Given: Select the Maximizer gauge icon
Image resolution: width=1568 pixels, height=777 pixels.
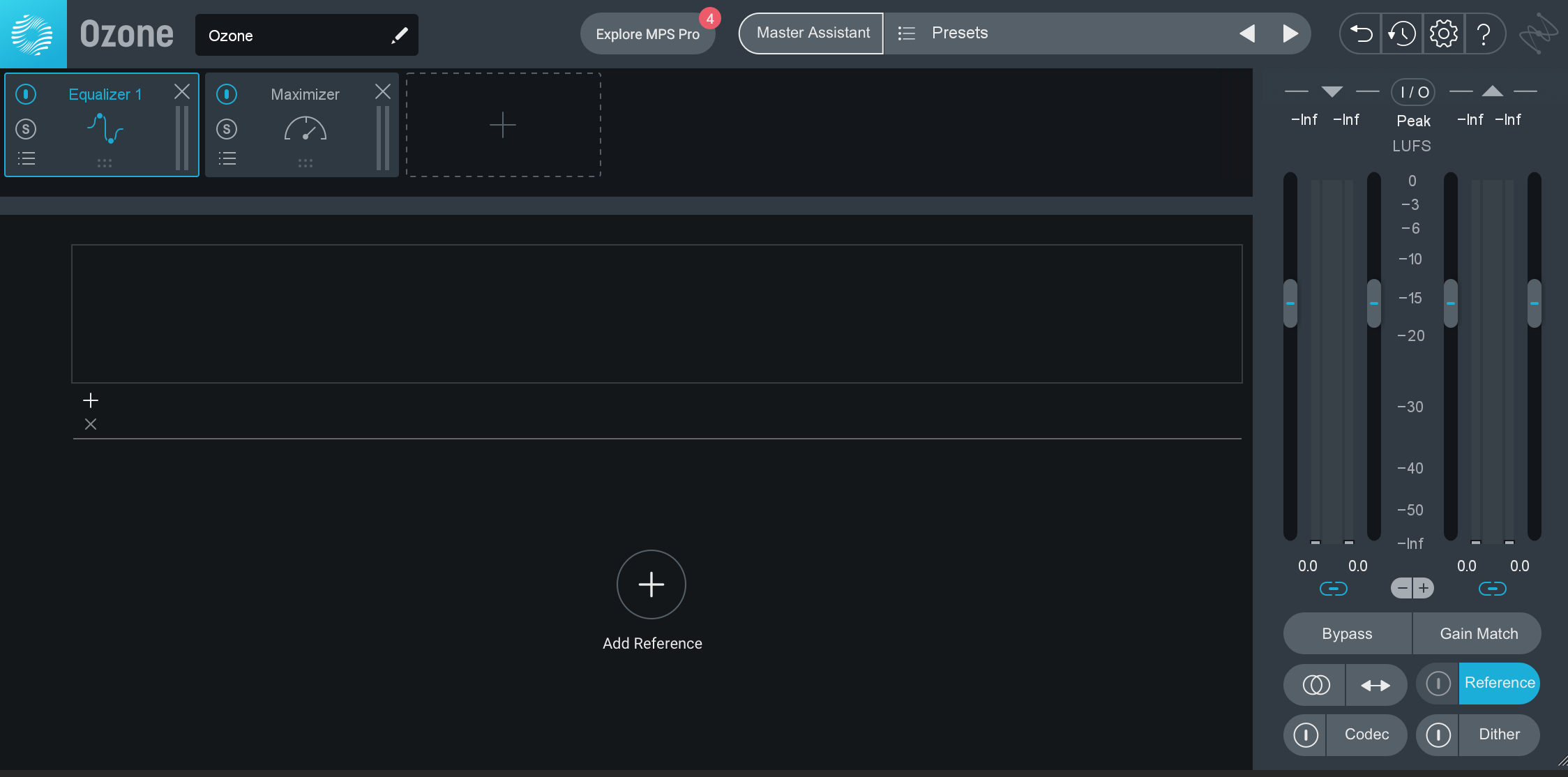Looking at the screenshot, I should click(306, 128).
